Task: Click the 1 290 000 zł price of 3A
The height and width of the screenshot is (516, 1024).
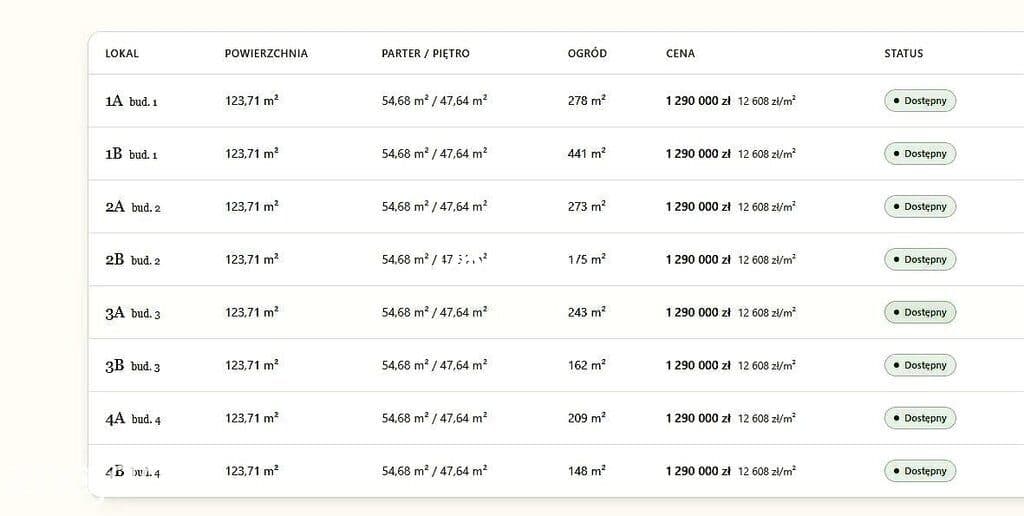Action: pos(698,313)
